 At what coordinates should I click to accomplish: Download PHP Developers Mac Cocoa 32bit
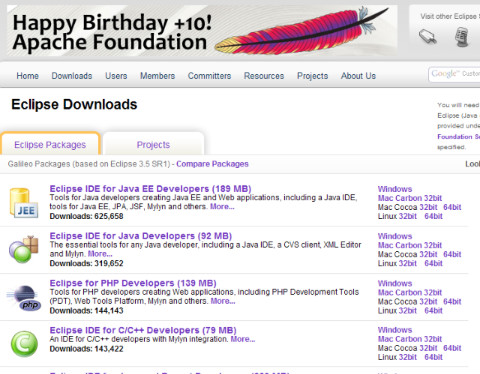(x=428, y=302)
